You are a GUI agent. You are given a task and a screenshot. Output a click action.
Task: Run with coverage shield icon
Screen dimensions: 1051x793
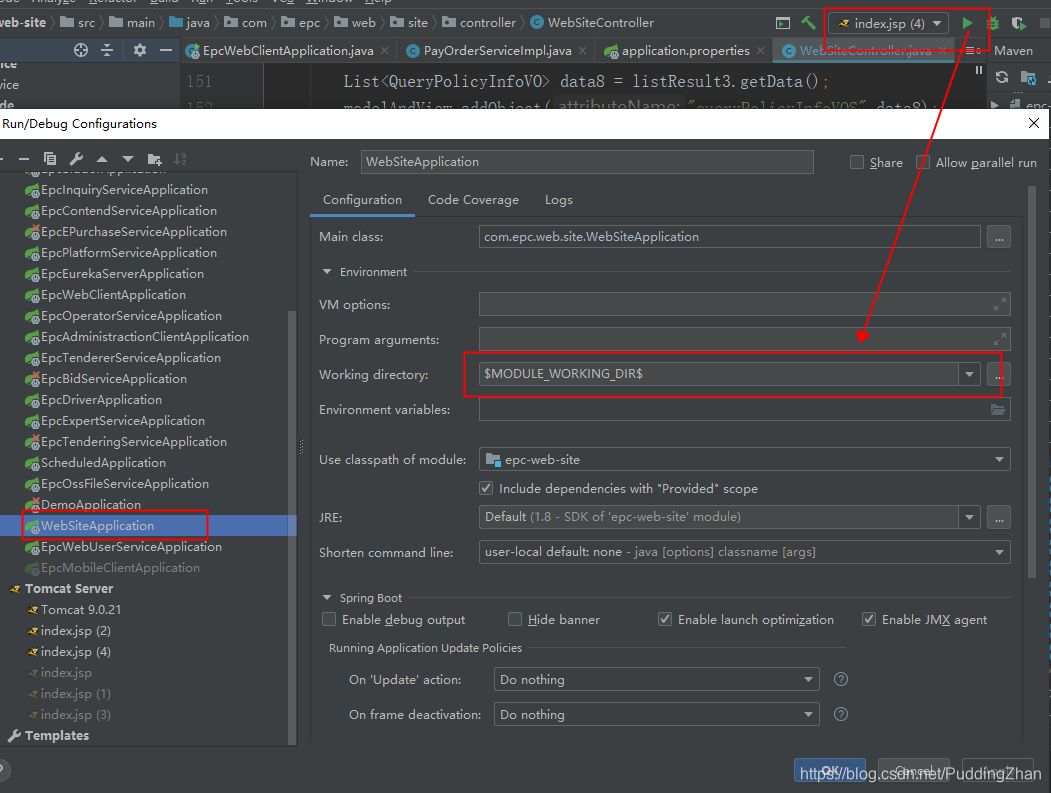point(1019,23)
